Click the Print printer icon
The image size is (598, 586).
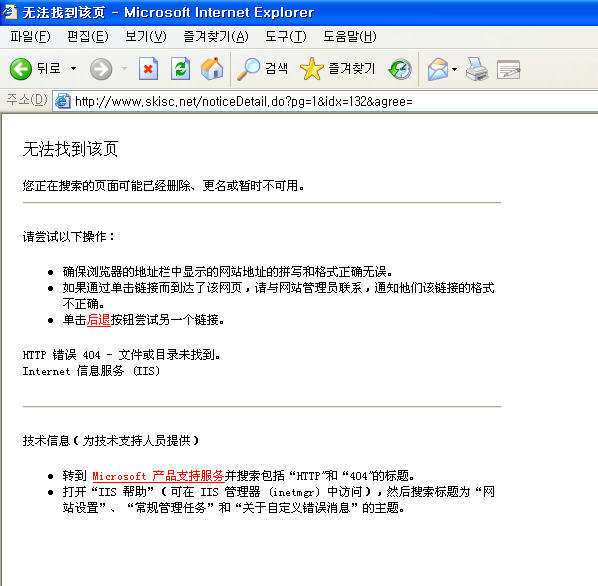point(477,69)
